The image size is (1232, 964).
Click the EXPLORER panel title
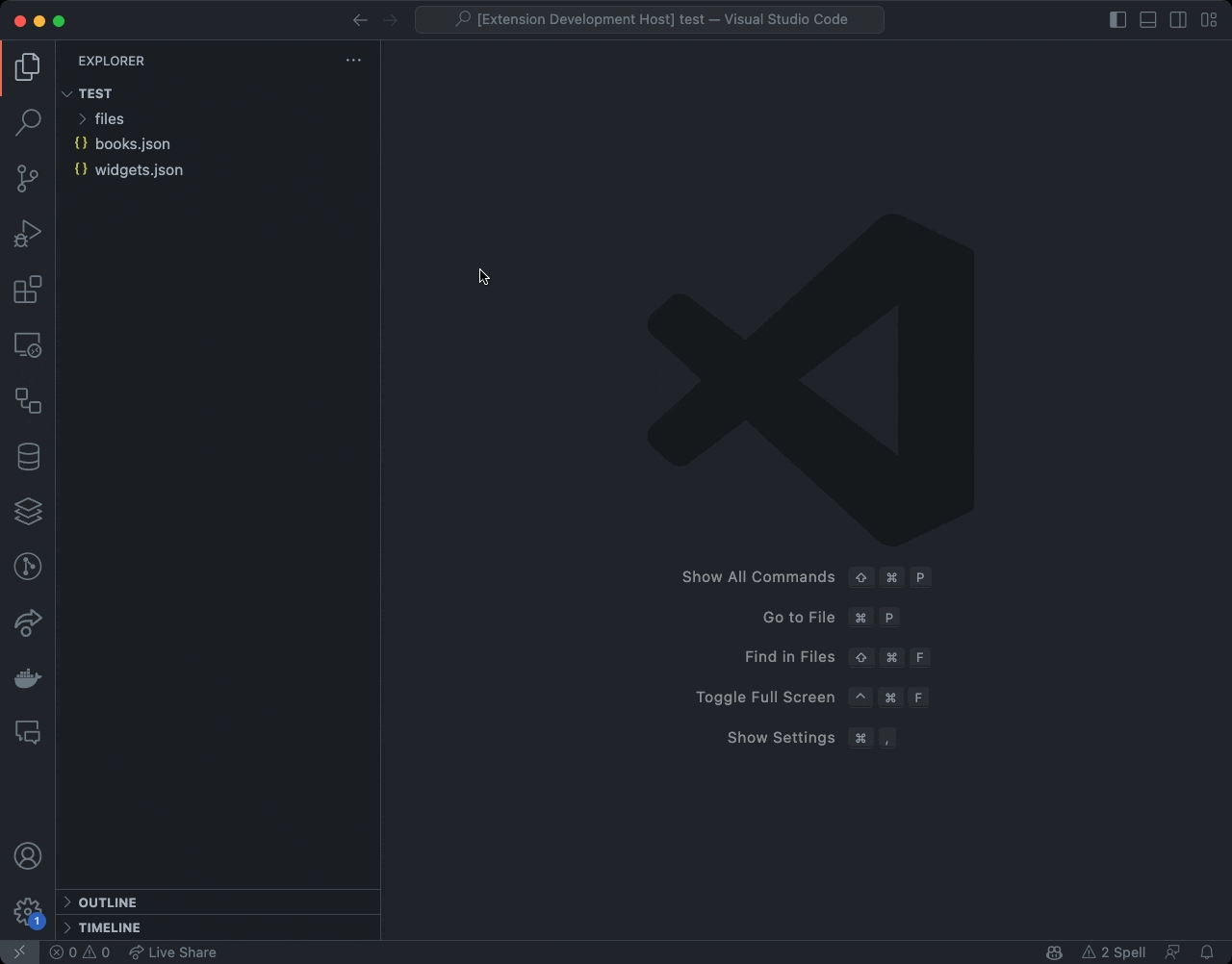tap(112, 61)
